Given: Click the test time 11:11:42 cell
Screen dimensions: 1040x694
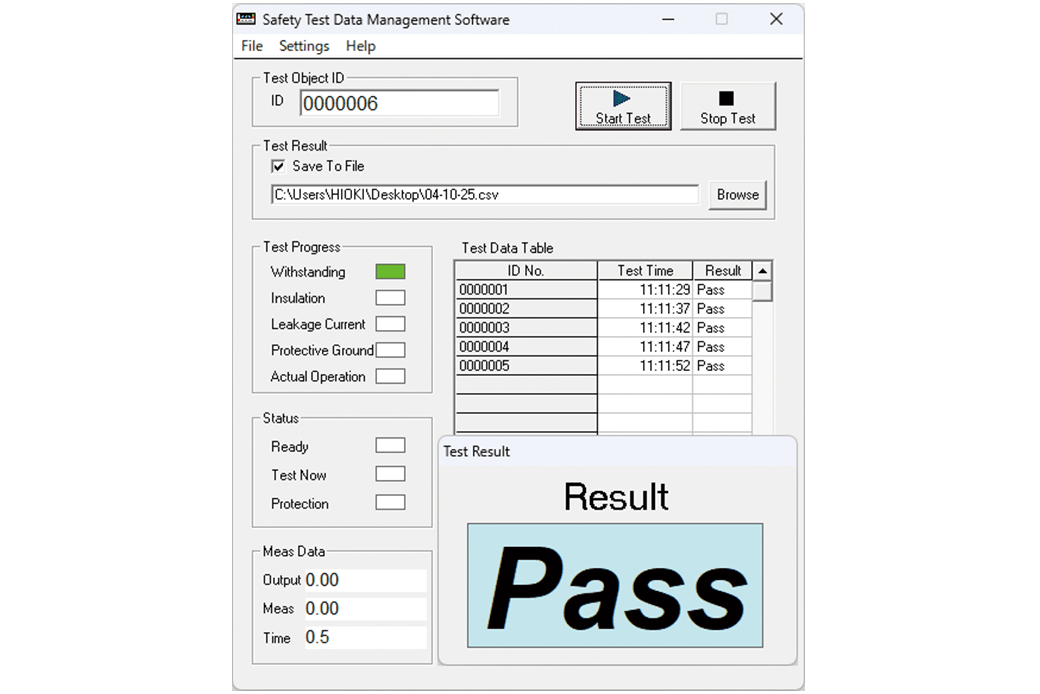Looking at the screenshot, I should pos(645,328).
